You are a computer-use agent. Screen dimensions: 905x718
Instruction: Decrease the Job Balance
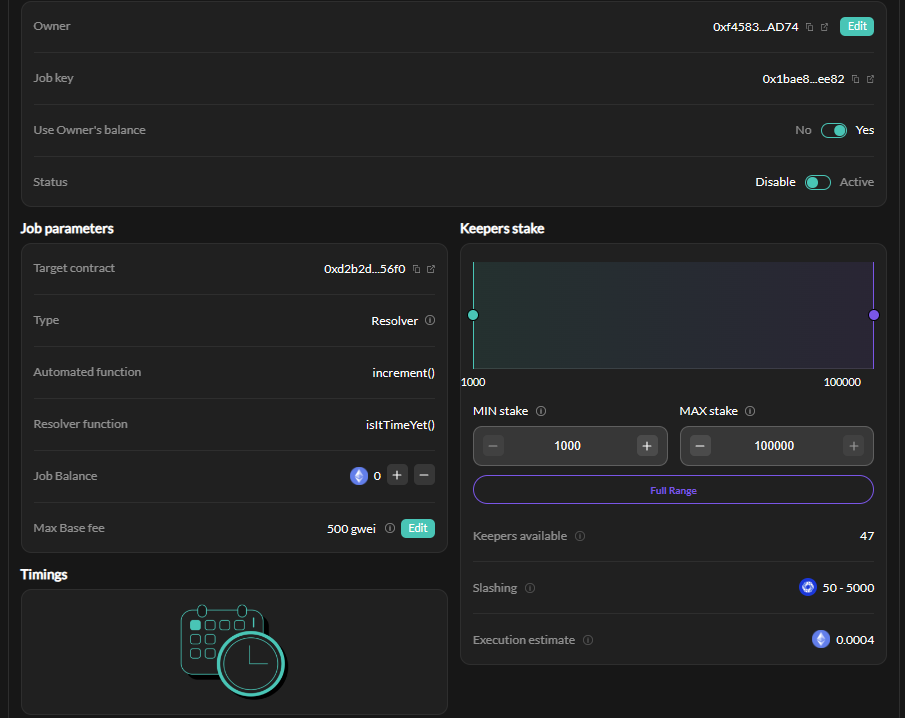(x=425, y=476)
